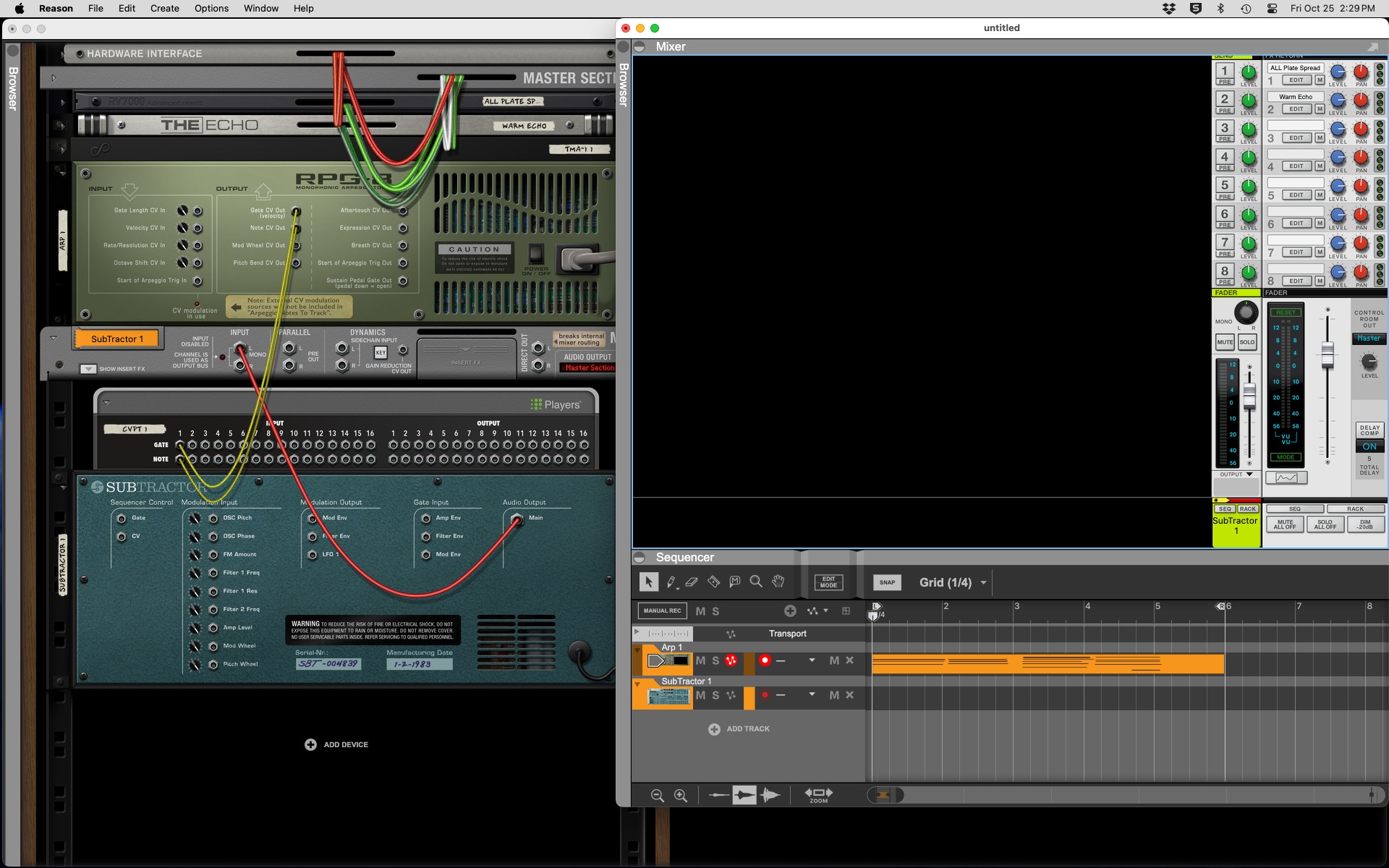
Task: Click the Create menu in the menu bar
Action: click(x=165, y=9)
